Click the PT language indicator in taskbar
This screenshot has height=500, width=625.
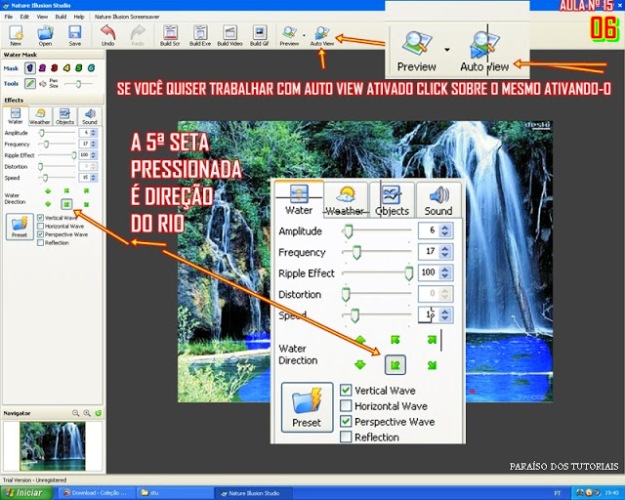[557, 493]
